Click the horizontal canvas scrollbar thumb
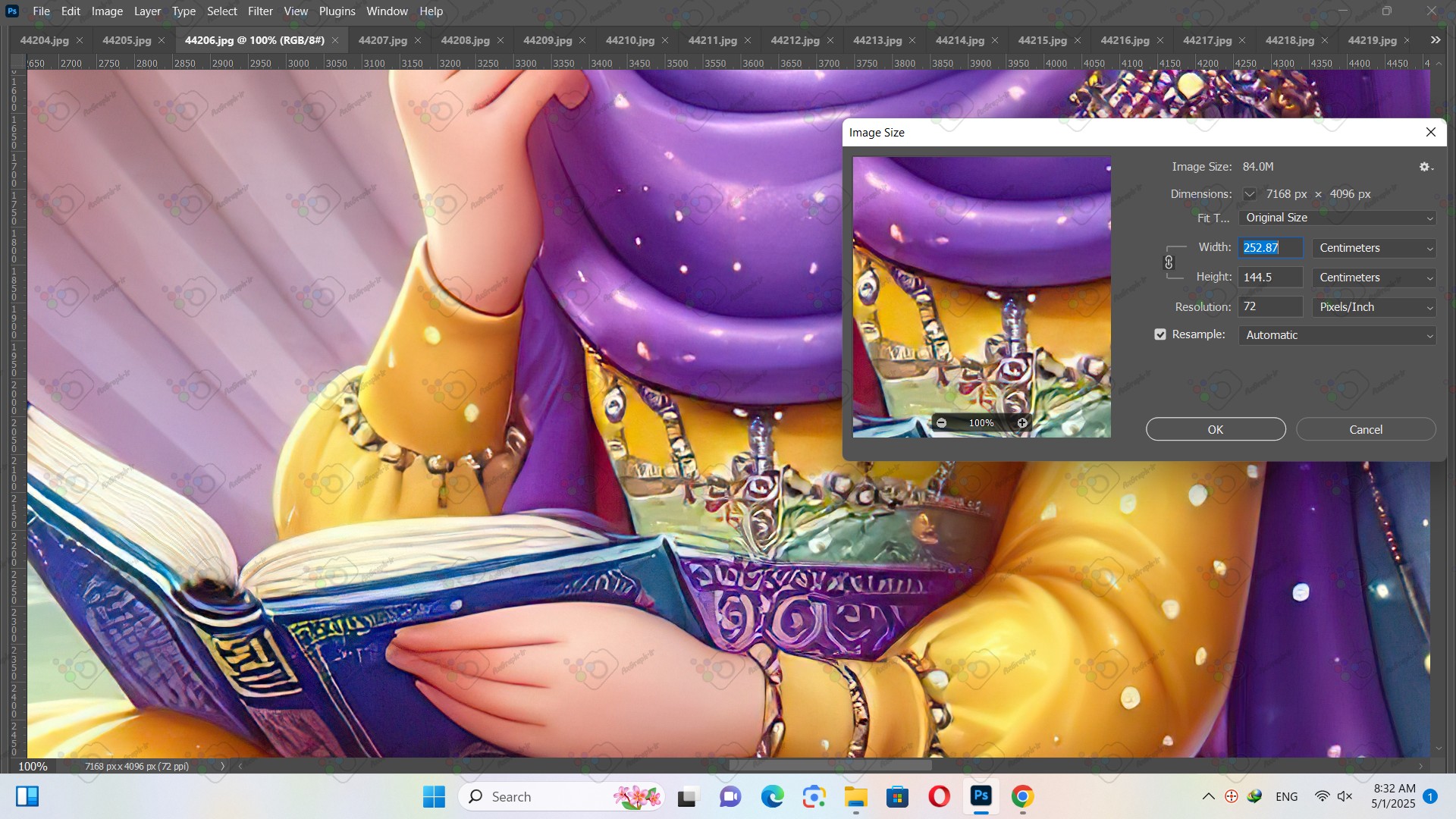The image size is (1456, 819). click(830, 766)
